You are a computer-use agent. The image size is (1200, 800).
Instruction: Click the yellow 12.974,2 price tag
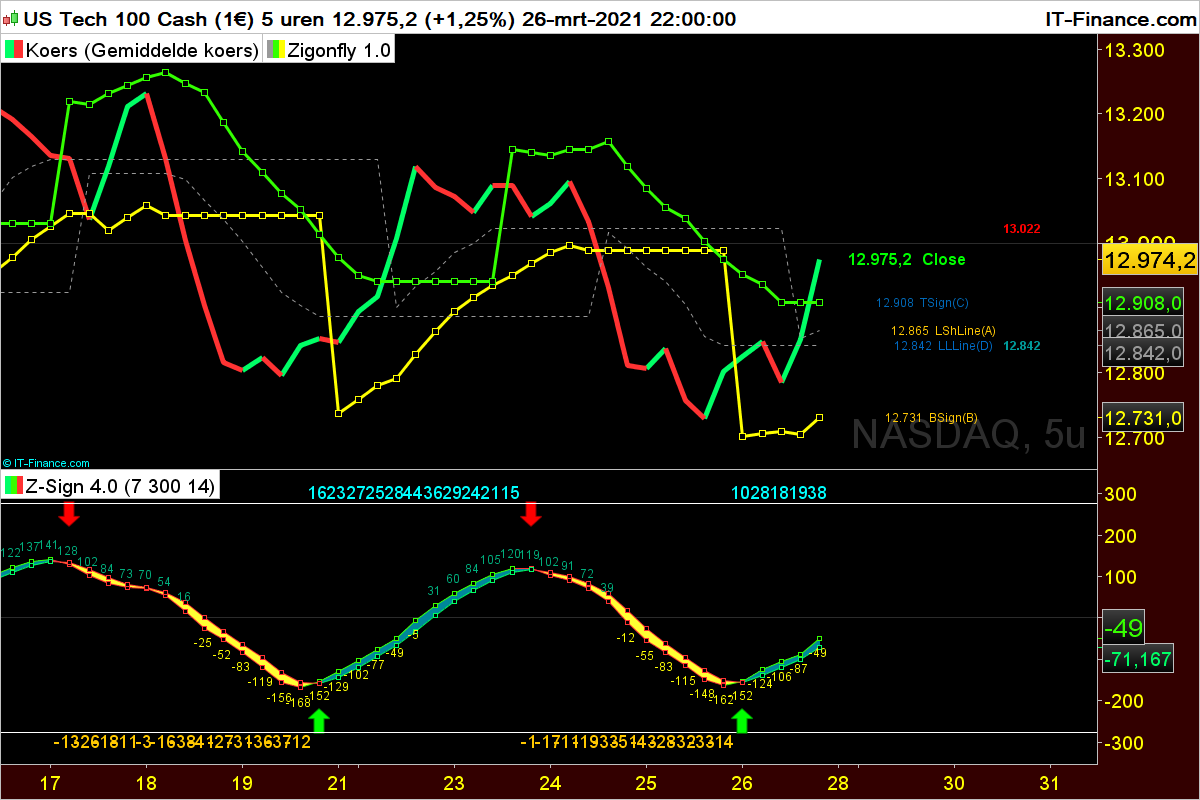pos(1148,261)
